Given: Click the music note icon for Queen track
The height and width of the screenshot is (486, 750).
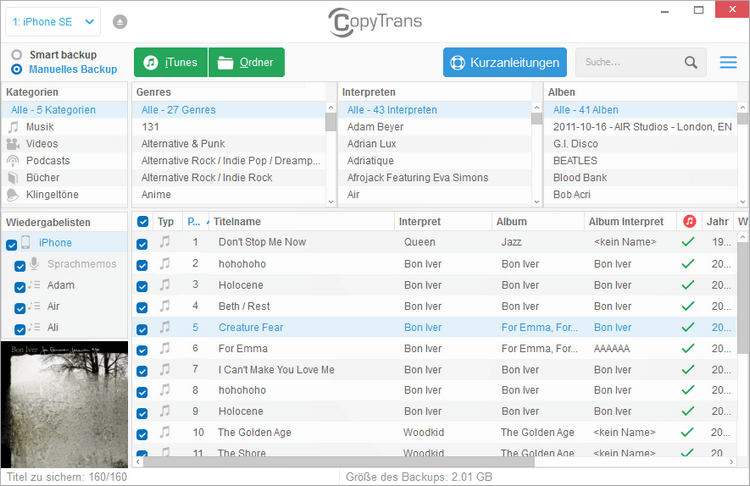Looking at the screenshot, I should click(165, 242).
